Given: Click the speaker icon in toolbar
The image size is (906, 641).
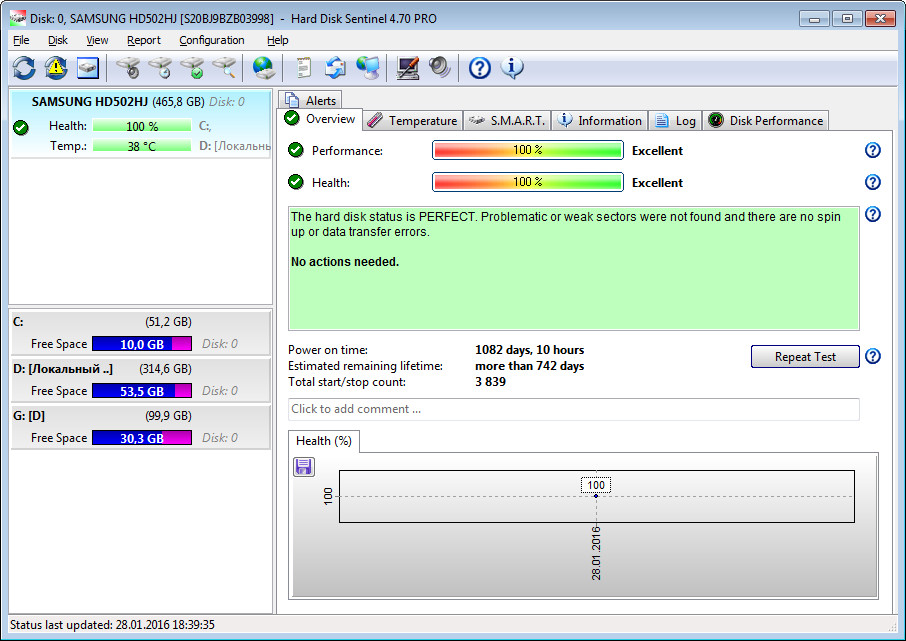Looking at the screenshot, I should [x=440, y=68].
